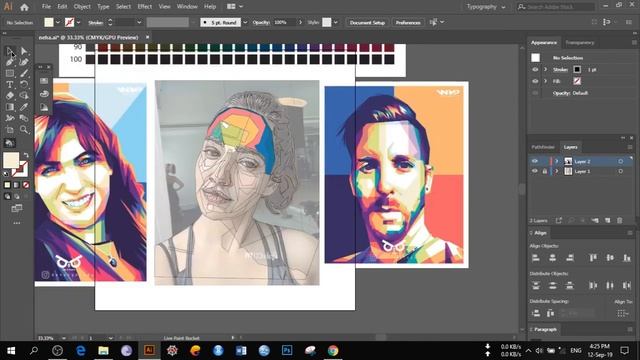
Task: Unlock Layer 1 lock toggle
Action: 544,171
